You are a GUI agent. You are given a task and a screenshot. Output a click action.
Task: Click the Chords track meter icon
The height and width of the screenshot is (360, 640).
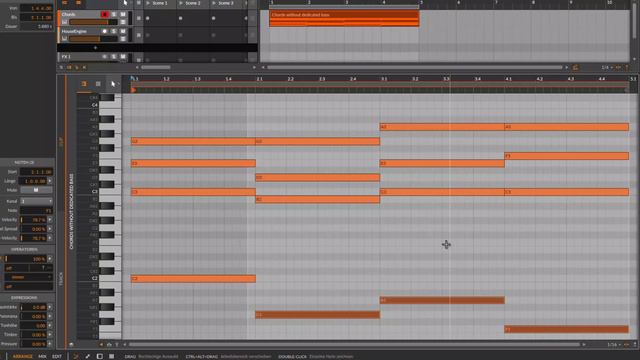[64, 22]
